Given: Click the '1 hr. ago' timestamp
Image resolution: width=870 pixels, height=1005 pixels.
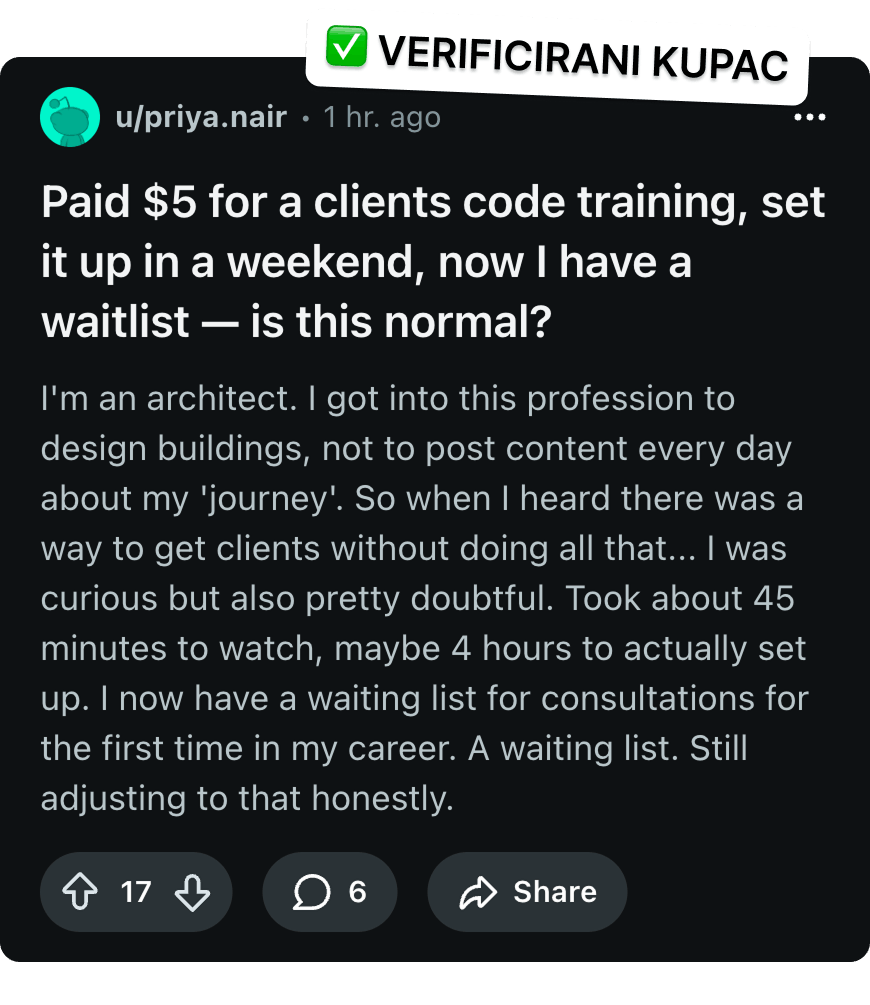Looking at the screenshot, I should 382,117.
